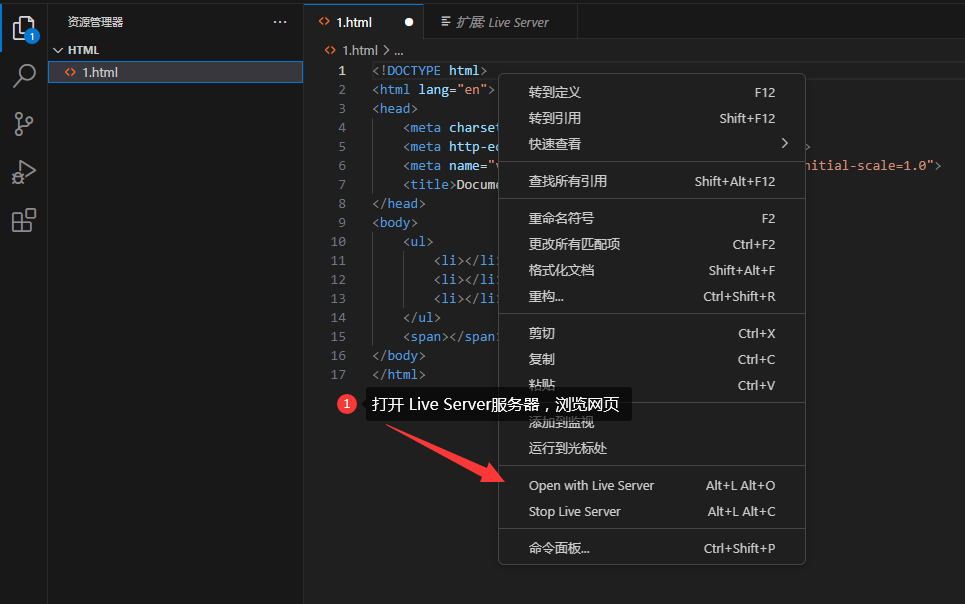
Task: Click the three-dot more actions icon in 资源管理器
Action: 280,22
